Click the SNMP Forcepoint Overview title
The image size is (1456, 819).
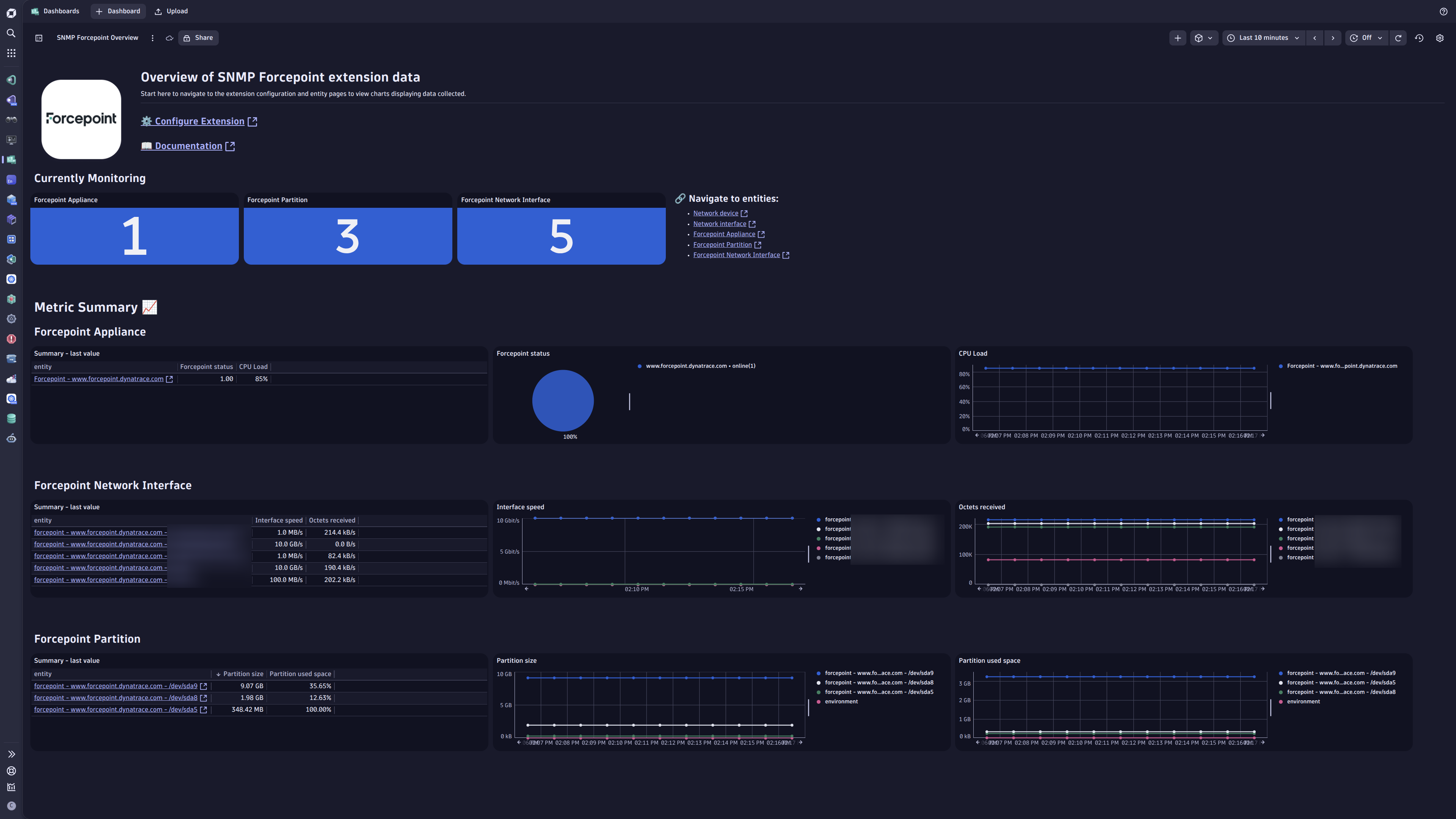point(97,38)
